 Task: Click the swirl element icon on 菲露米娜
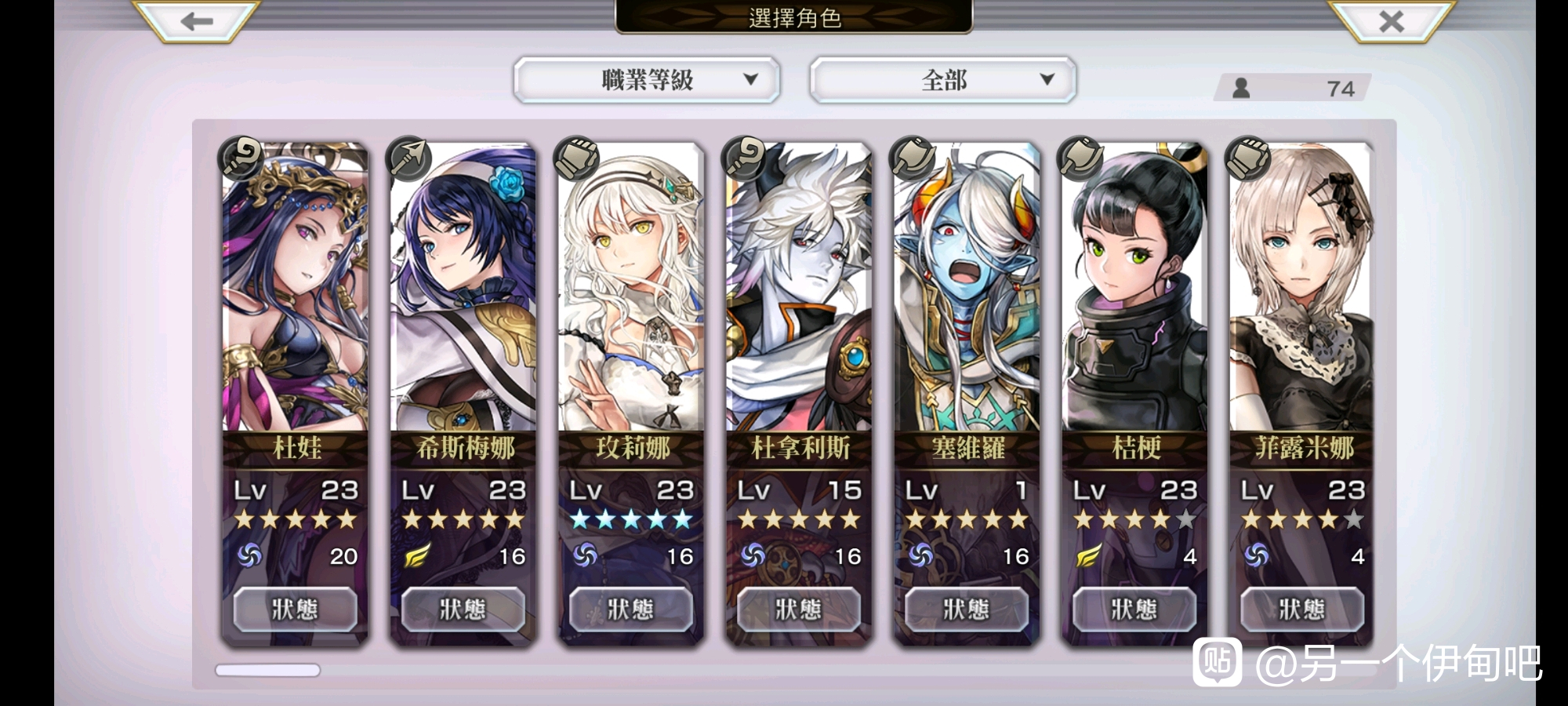point(1256,555)
